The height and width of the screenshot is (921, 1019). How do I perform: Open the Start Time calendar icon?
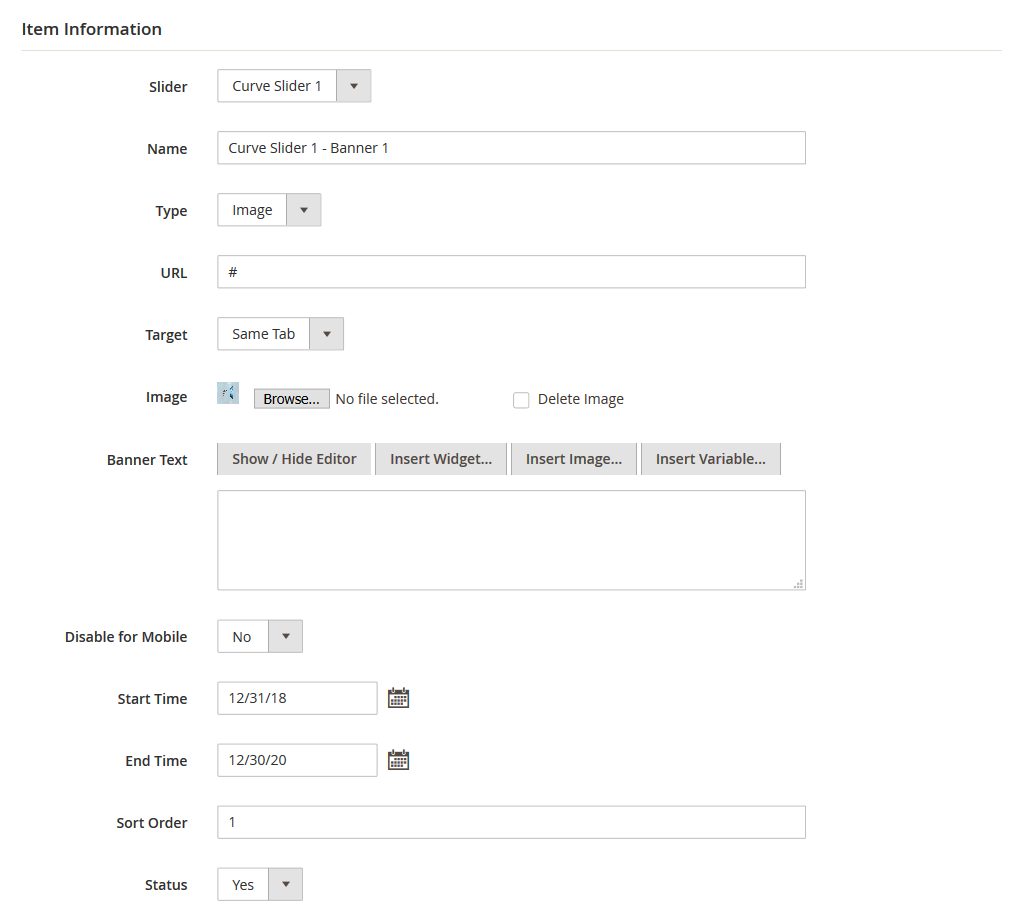(398, 698)
